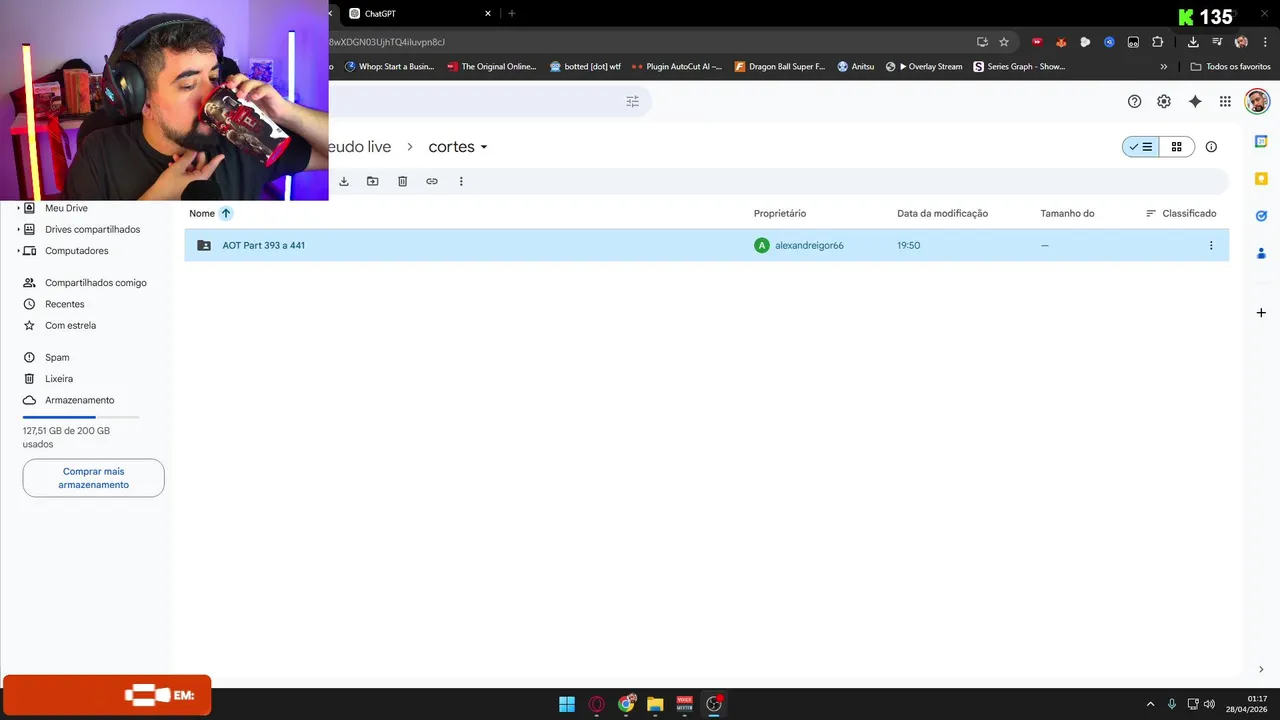This screenshot has width=1280, height=720.
Task: Open Anitsu bookmark
Action: (x=856, y=67)
